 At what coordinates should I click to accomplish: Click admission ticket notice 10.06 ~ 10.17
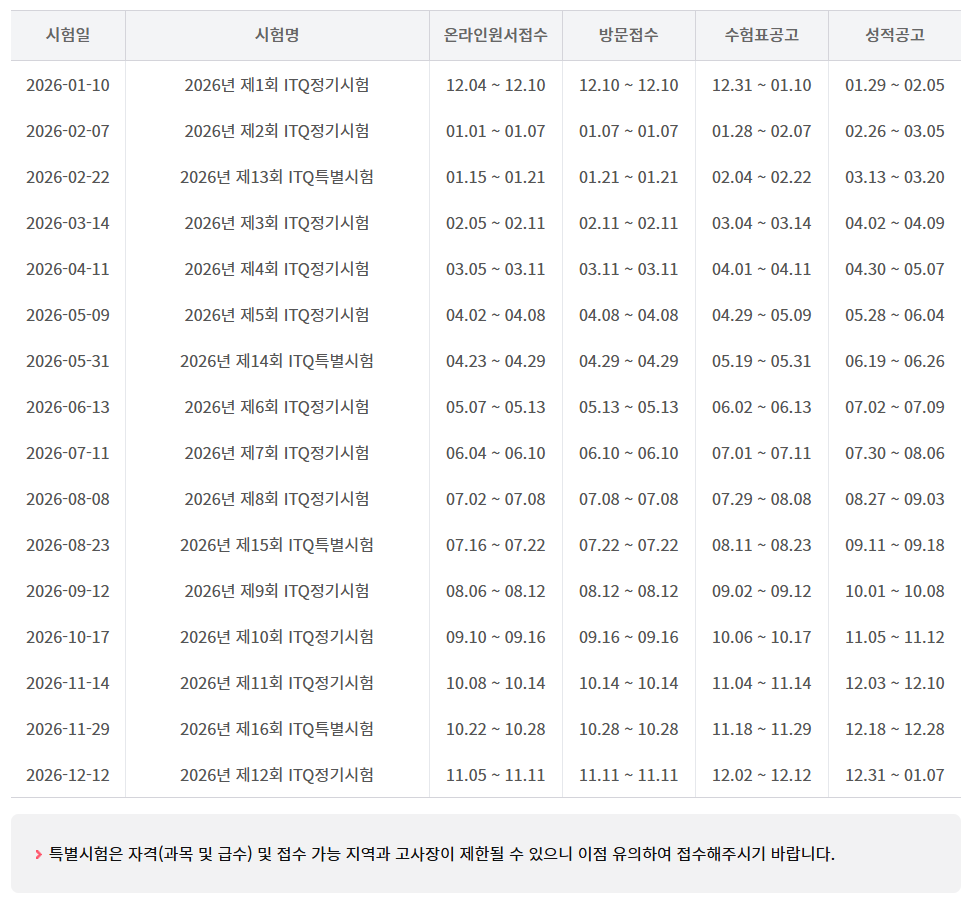(x=762, y=637)
